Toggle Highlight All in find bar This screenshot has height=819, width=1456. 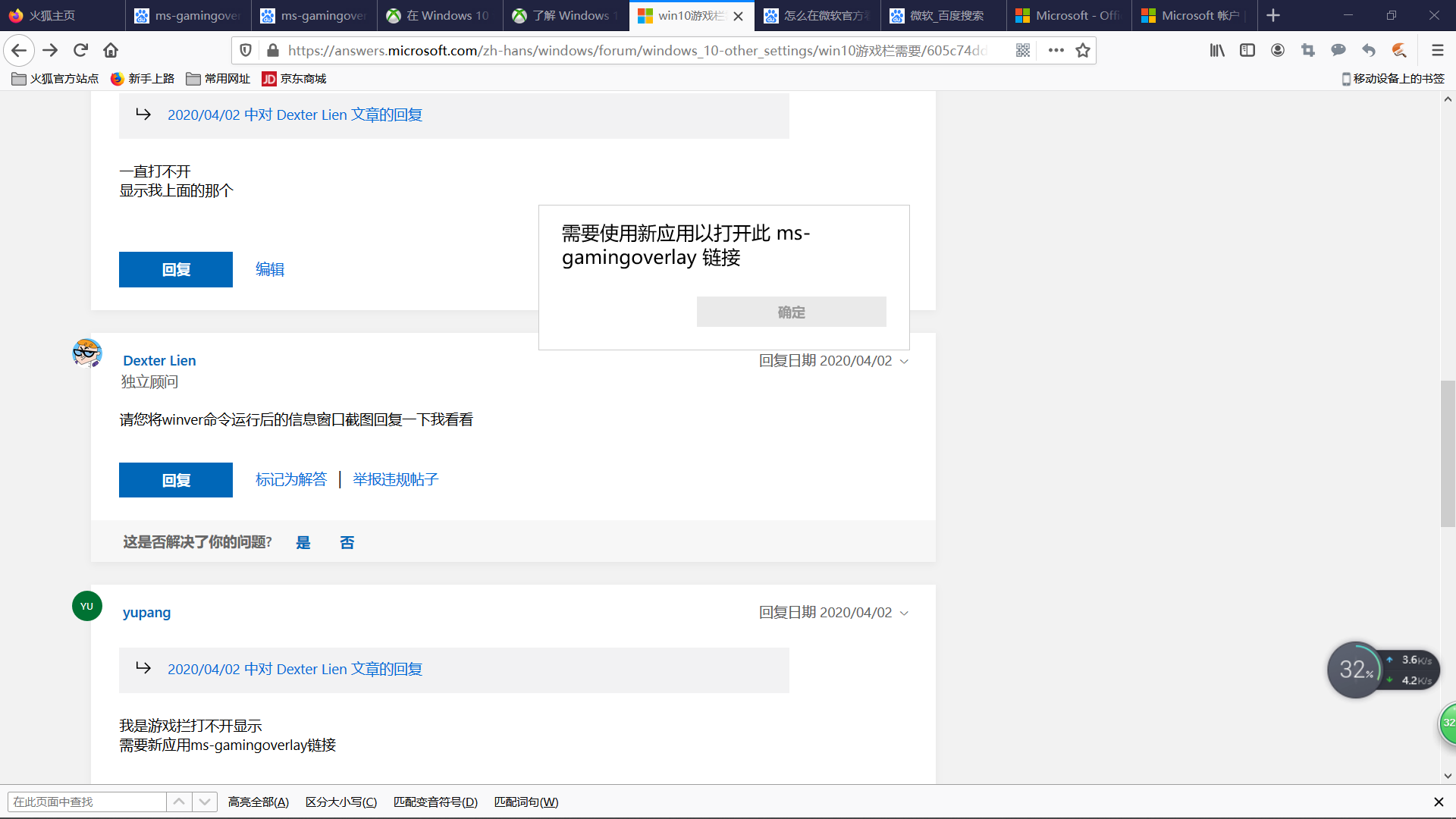tap(258, 802)
